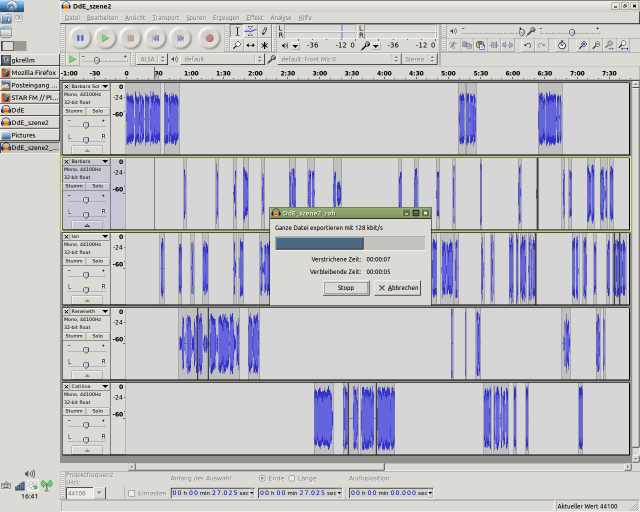The height and width of the screenshot is (512, 640).
Task: Open the Front Mic input device dropdown
Action: point(338,59)
